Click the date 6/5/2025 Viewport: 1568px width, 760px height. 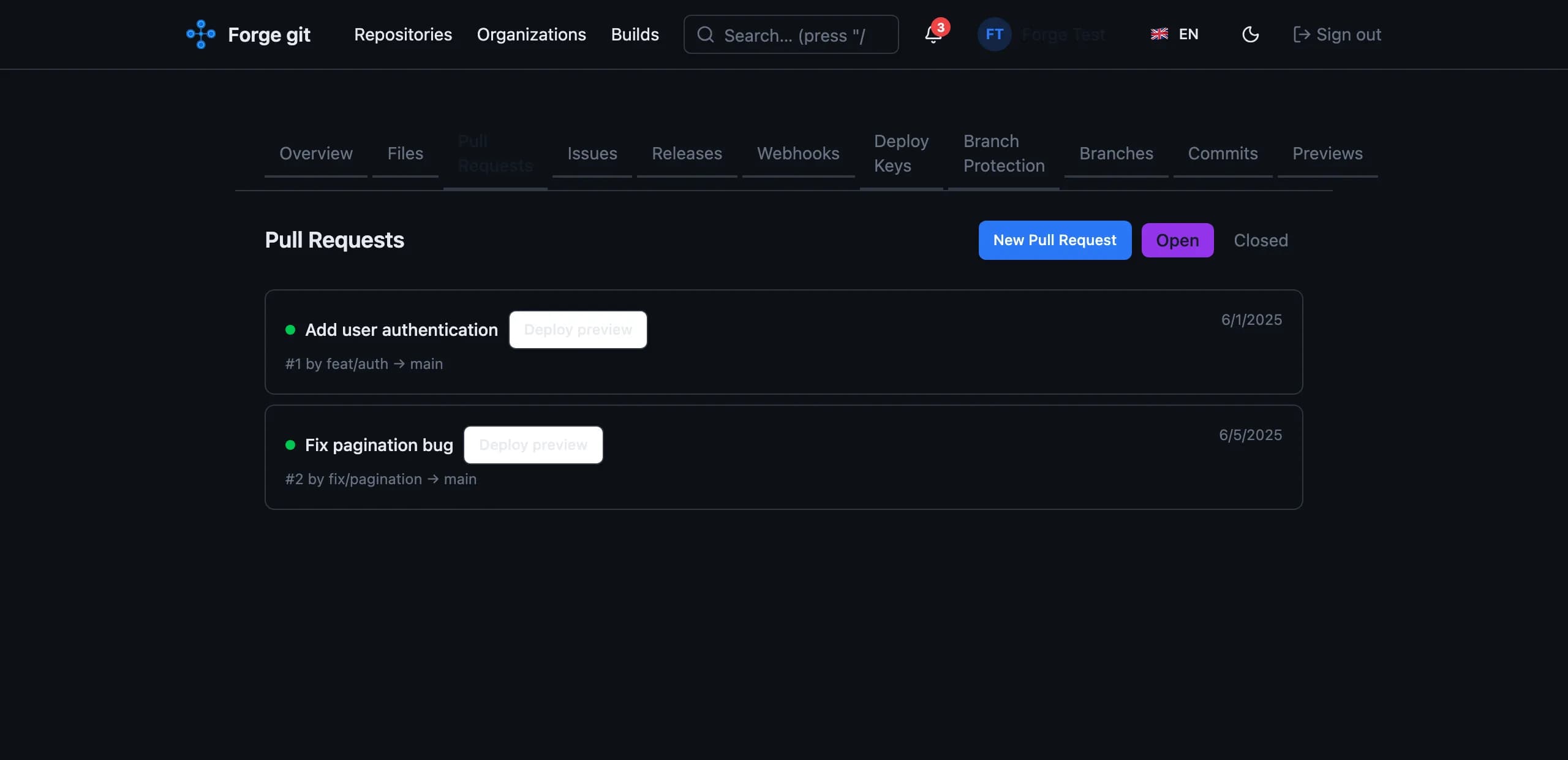[1250, 435]
